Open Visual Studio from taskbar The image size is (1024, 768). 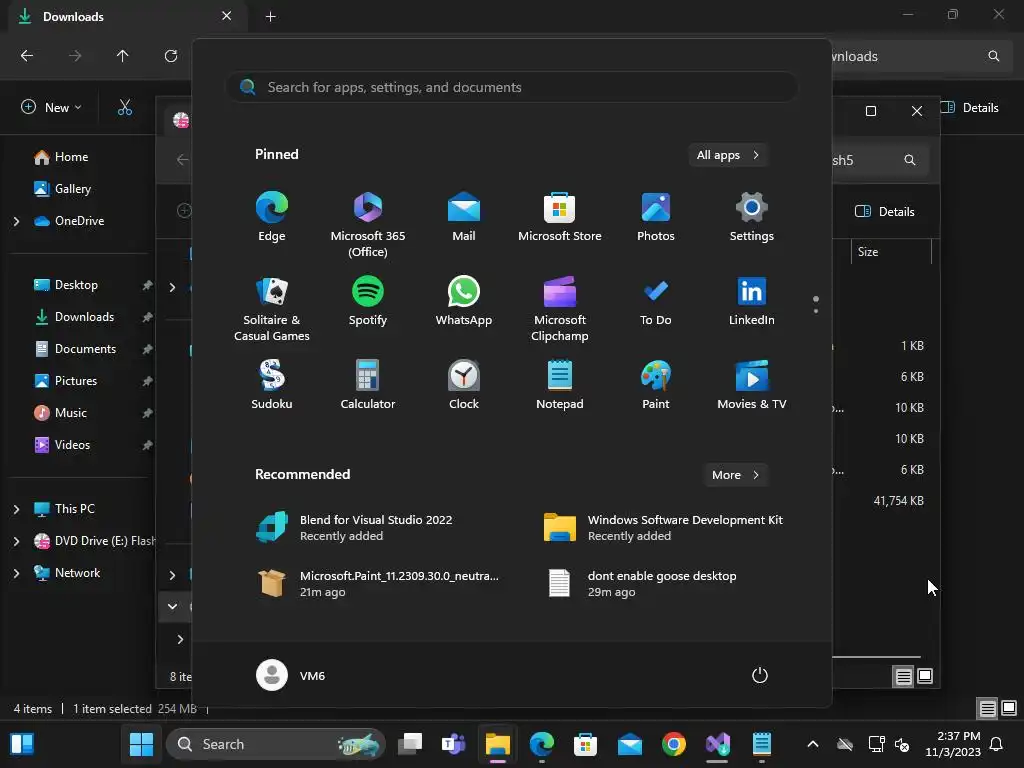717,744
